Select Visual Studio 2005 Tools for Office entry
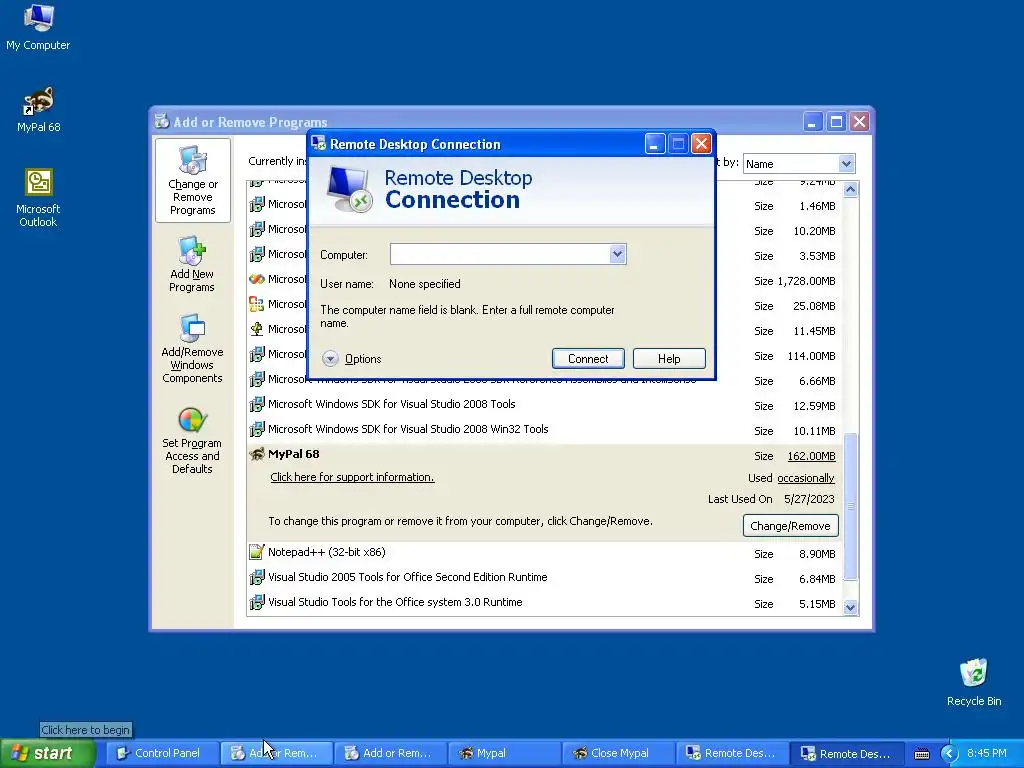Screen dimensions: 1024x768 pos(544,578)
